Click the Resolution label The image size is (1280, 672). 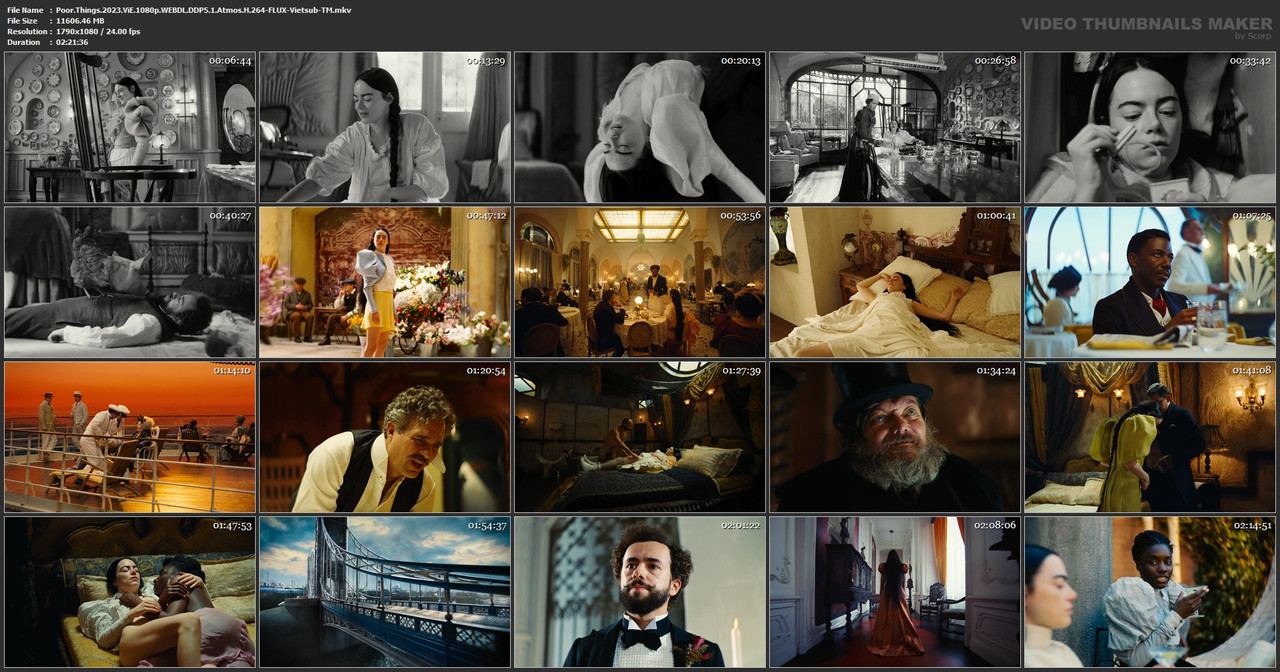point(25,32)
